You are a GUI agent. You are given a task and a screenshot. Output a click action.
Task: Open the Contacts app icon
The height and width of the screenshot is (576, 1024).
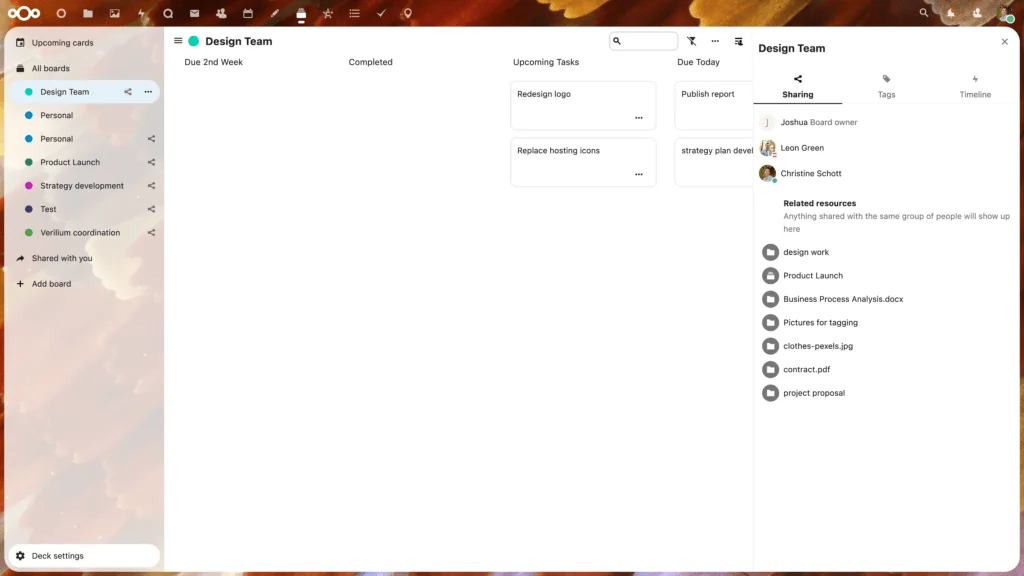(x=221, y=13)
